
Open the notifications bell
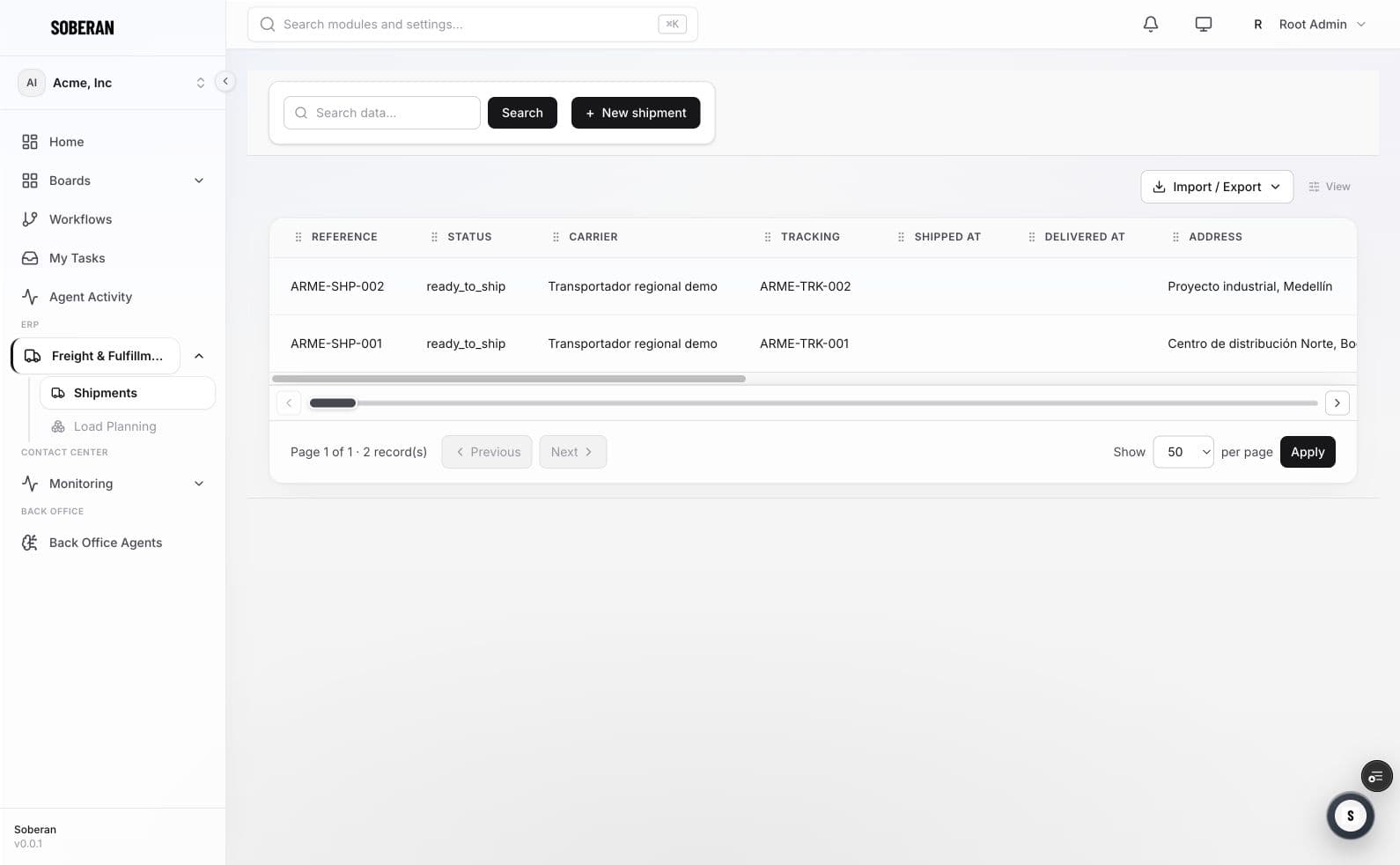pos(1150,24)
